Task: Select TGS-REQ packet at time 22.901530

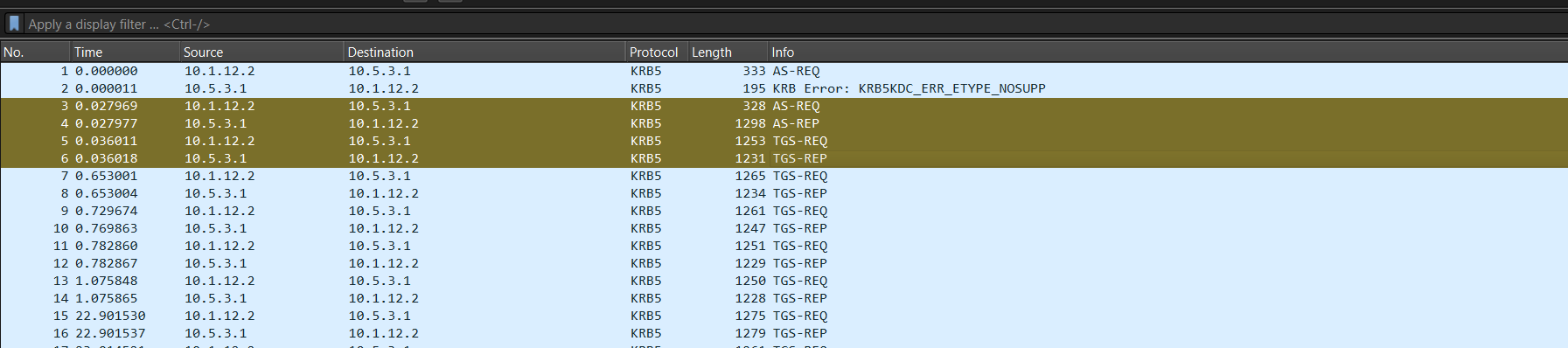Action: [x=784, y=316]
